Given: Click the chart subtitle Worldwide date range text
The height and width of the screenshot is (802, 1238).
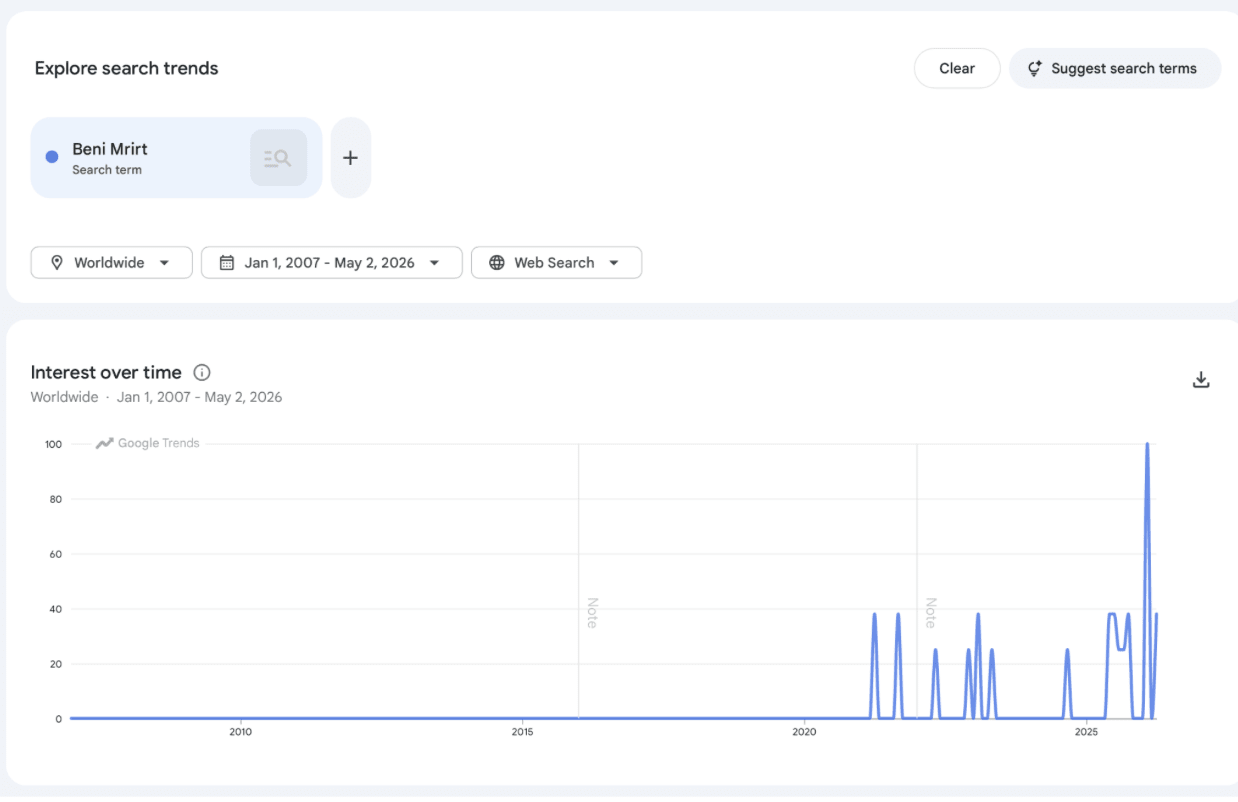Looking at the screenshot, I should (156, 397).
